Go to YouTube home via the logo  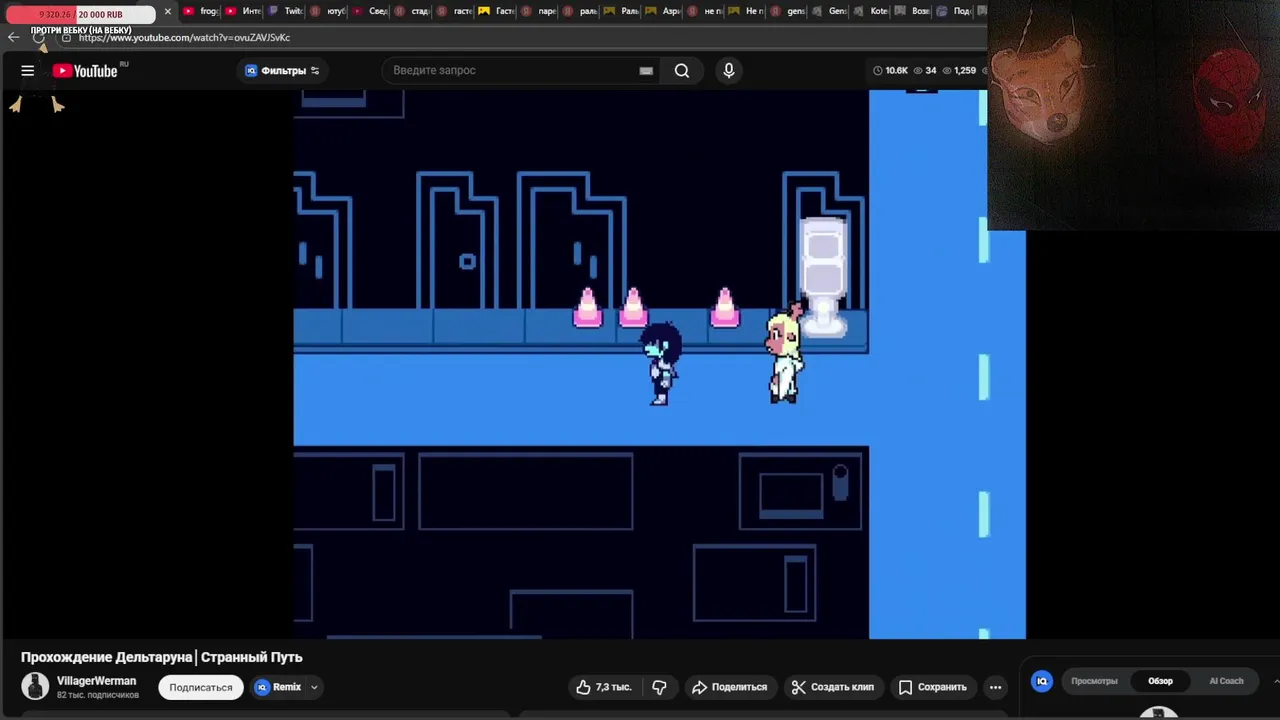point(85,71)
